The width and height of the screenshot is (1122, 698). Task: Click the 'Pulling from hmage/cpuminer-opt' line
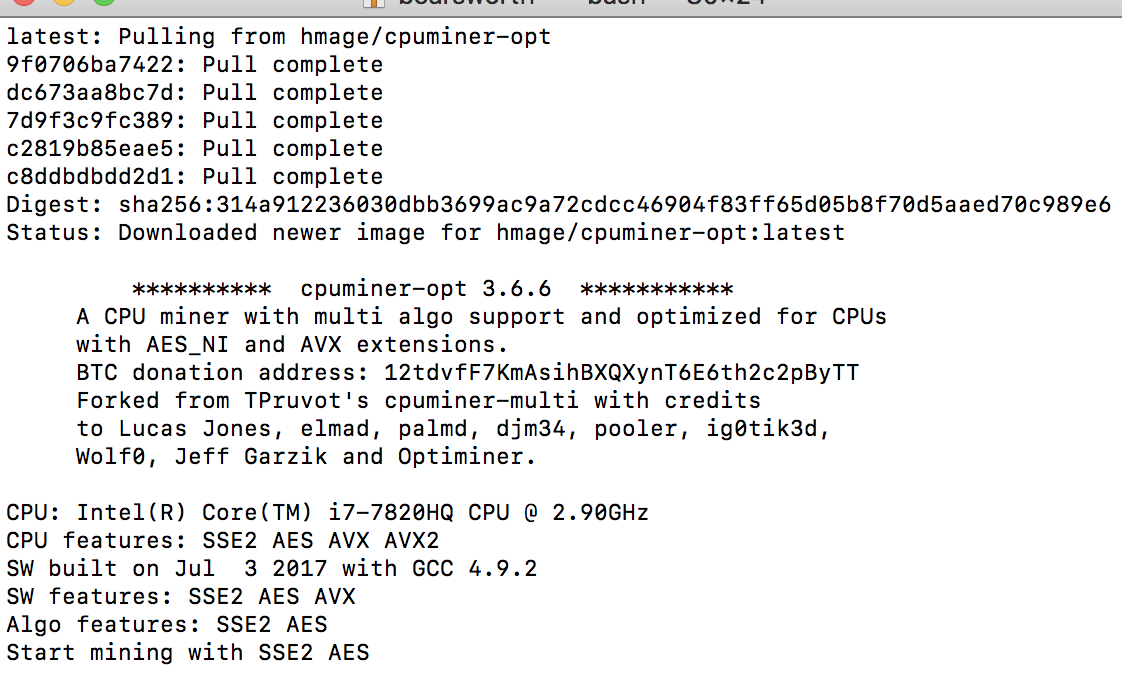[x=278, y=37]
